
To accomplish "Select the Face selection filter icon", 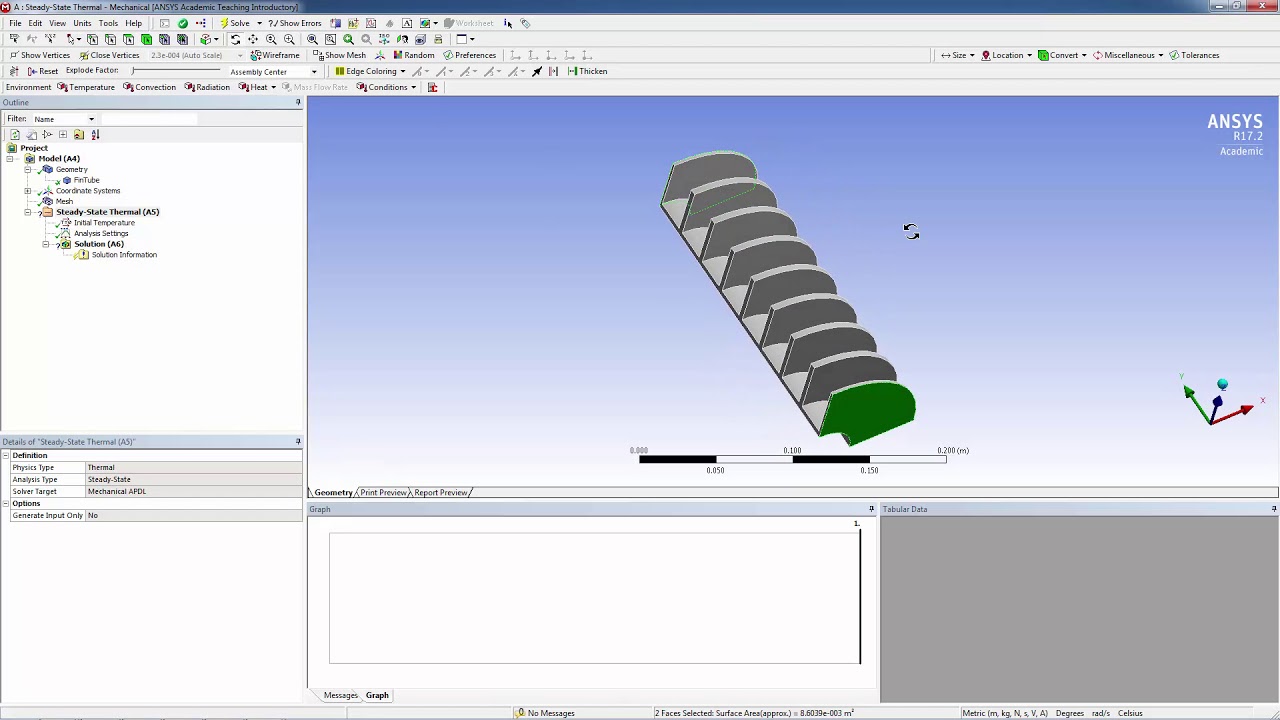I will (x=128, y=39).
